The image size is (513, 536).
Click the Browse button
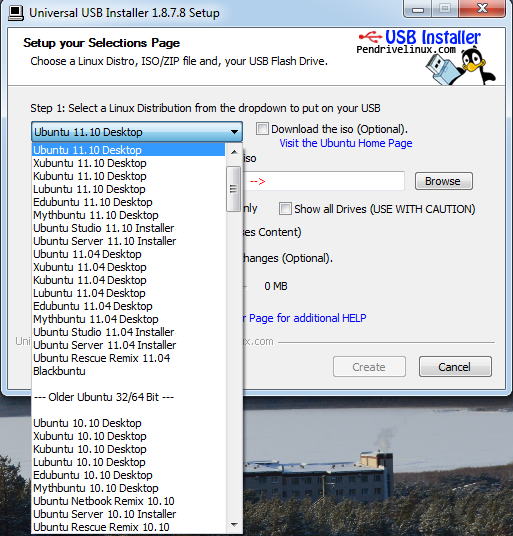tap(444, 181)
